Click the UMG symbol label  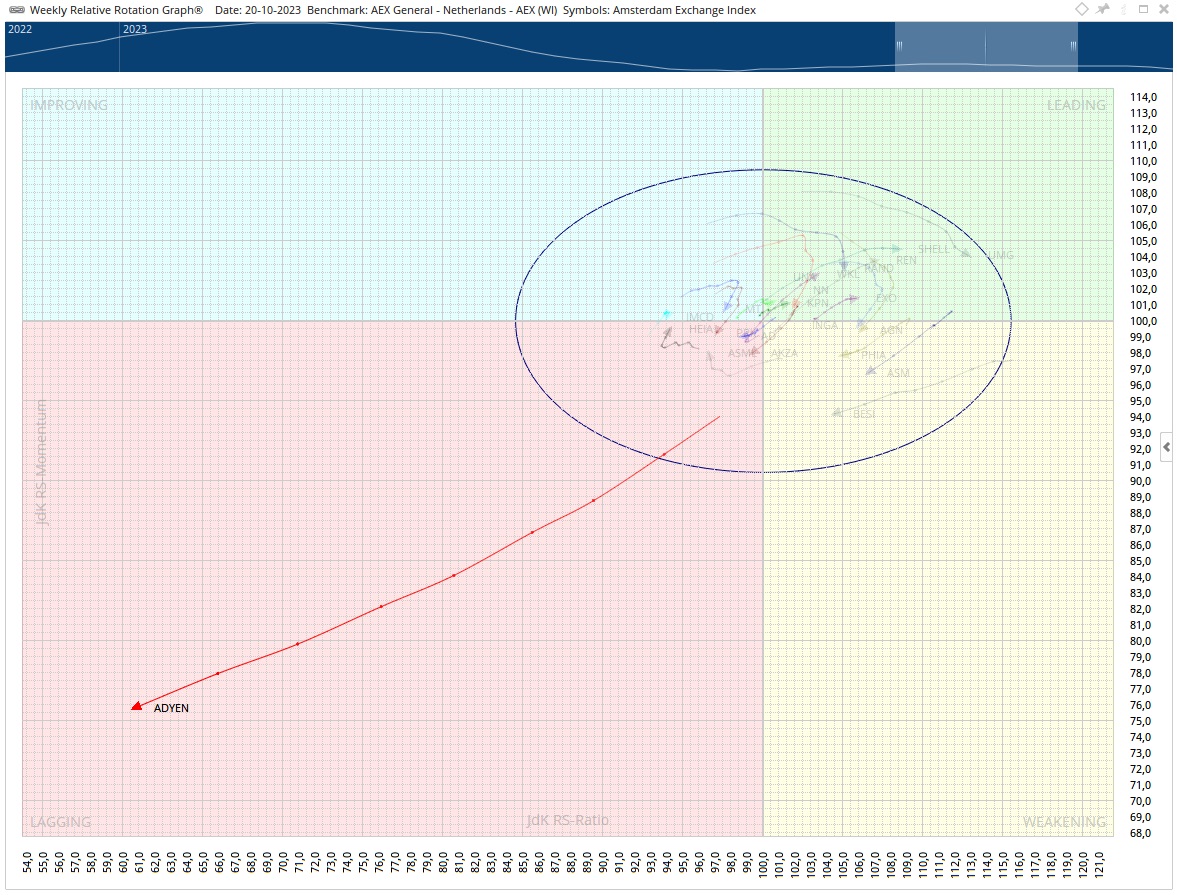[1002, 255]
